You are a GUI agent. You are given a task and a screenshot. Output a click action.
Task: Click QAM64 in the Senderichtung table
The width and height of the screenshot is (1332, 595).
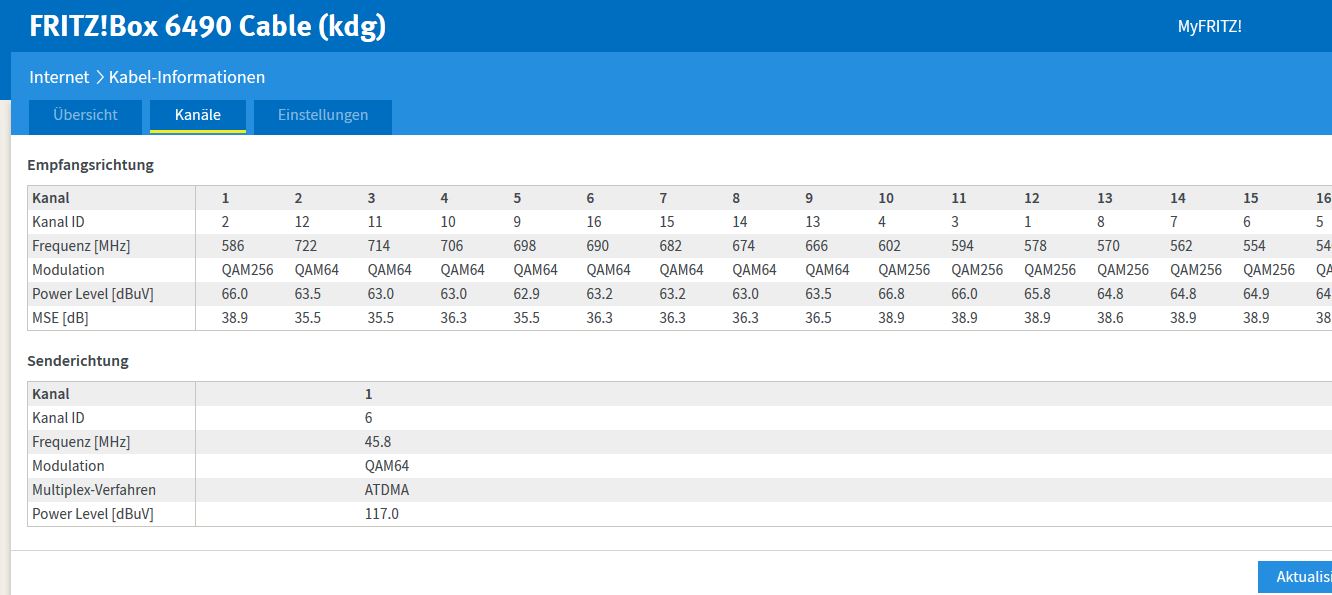coord(387,466)
